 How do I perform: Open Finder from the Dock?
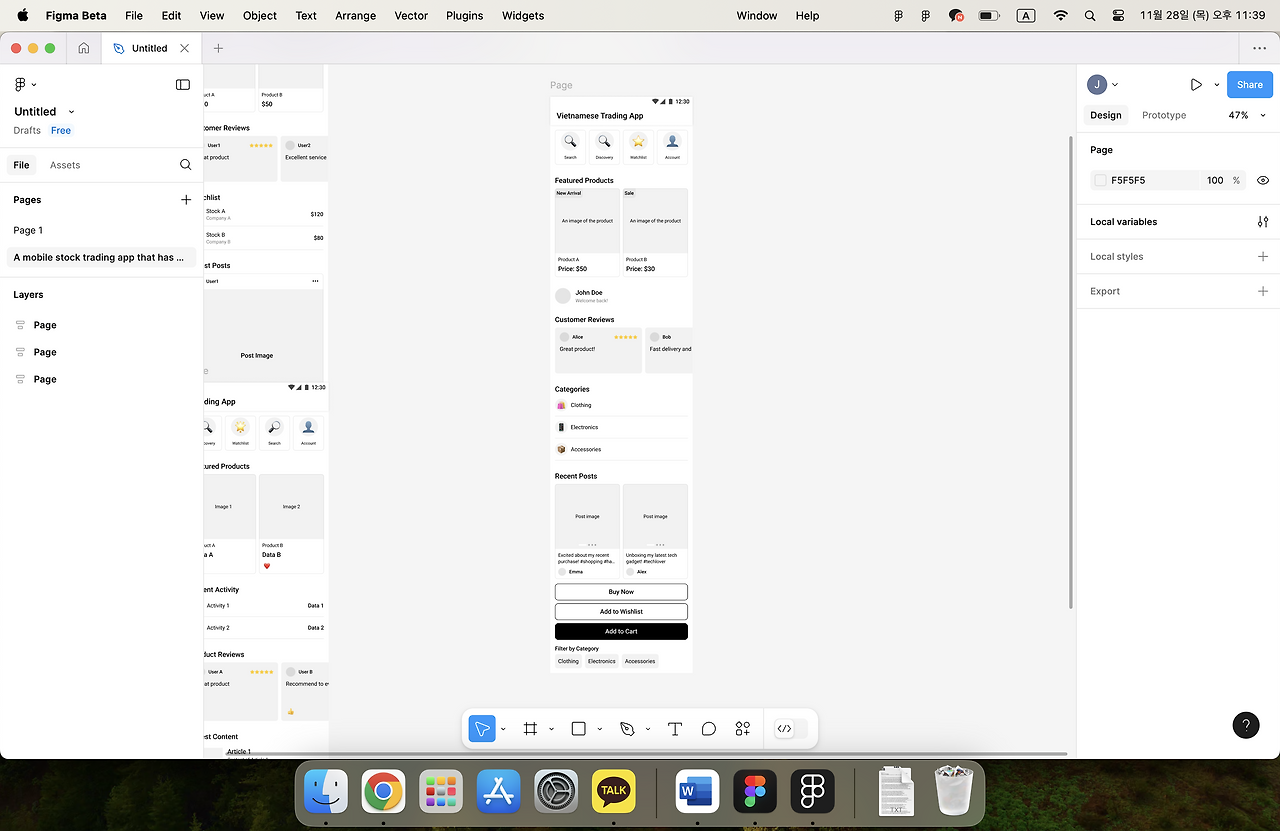click(326, 792)
